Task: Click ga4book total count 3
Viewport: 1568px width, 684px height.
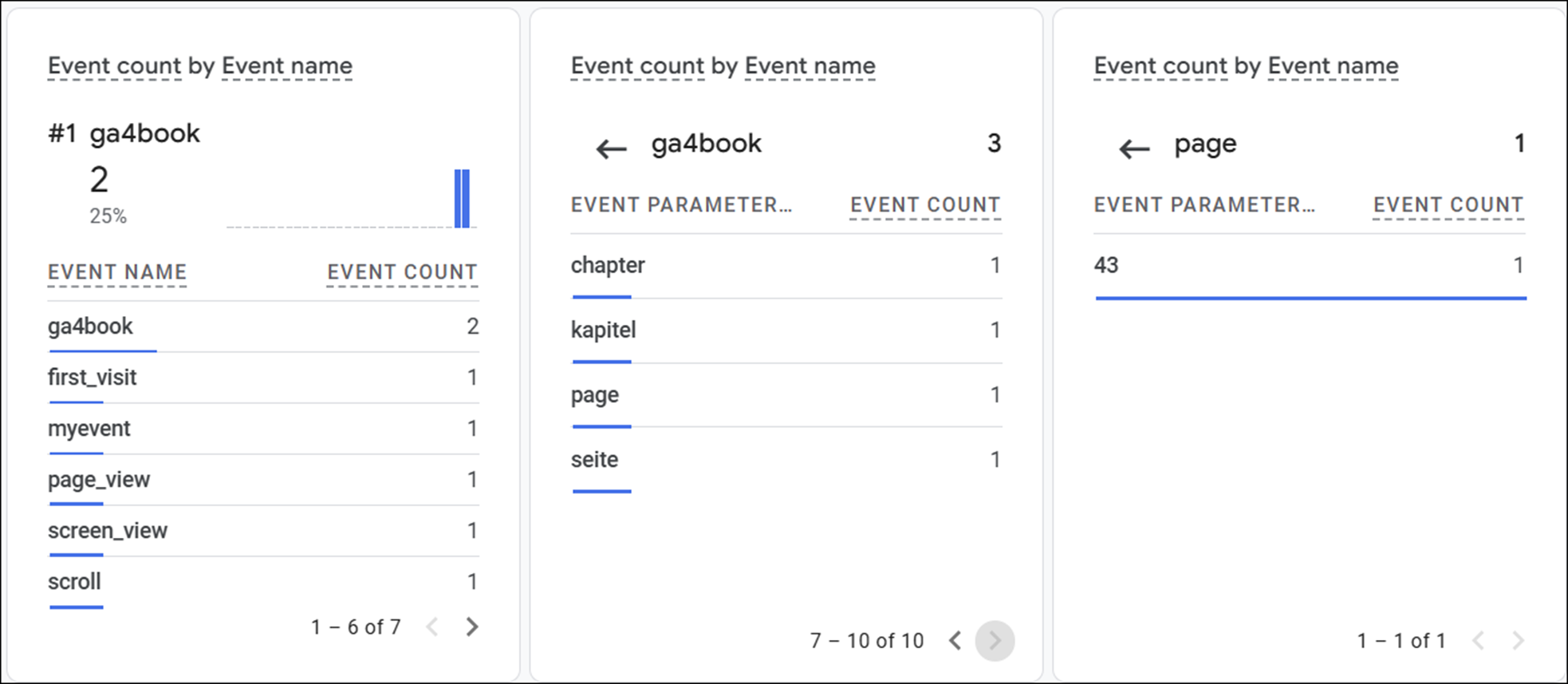Action: [x=994, y=144]
